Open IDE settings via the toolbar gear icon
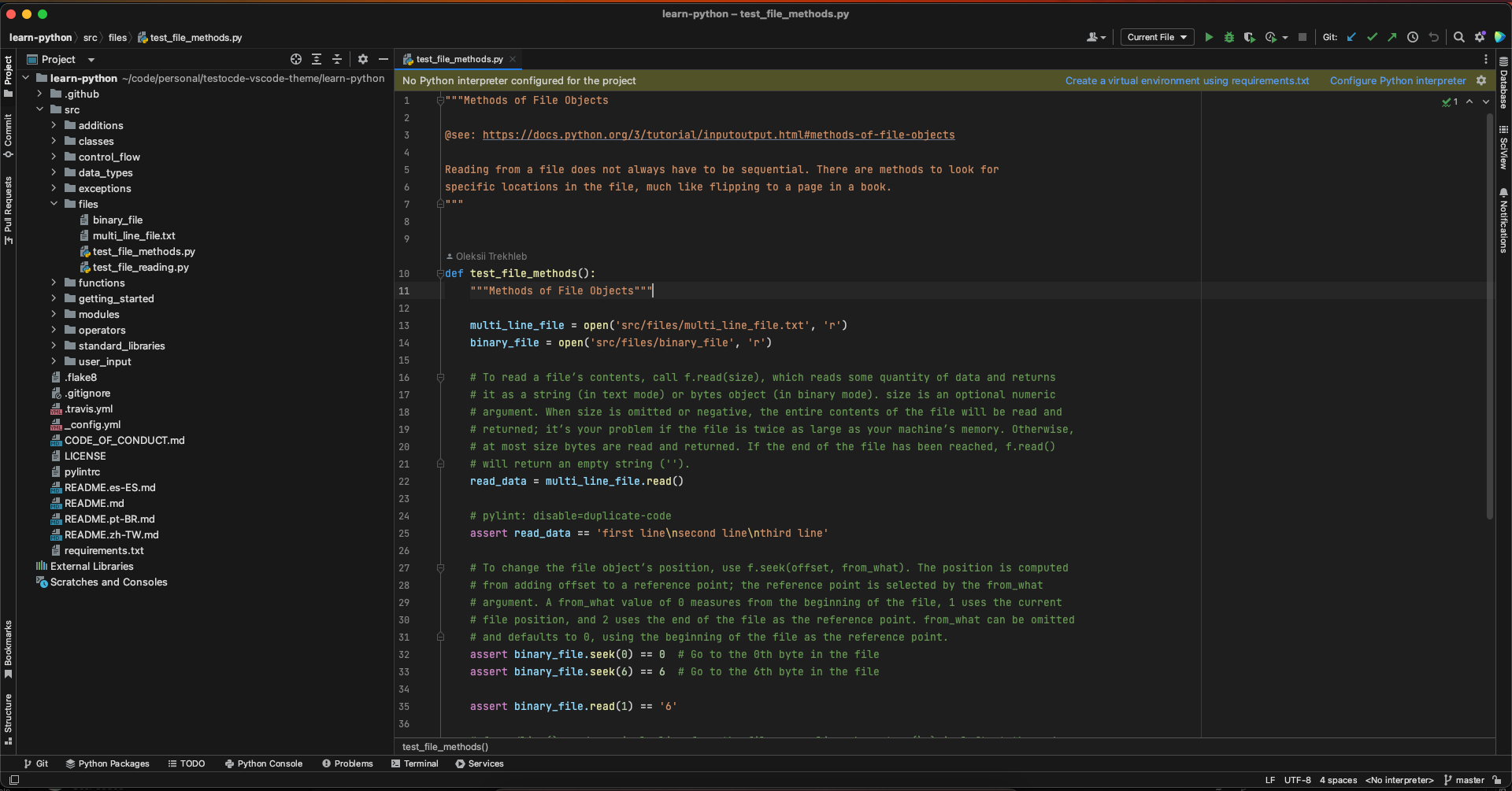 click(1480, 37)
